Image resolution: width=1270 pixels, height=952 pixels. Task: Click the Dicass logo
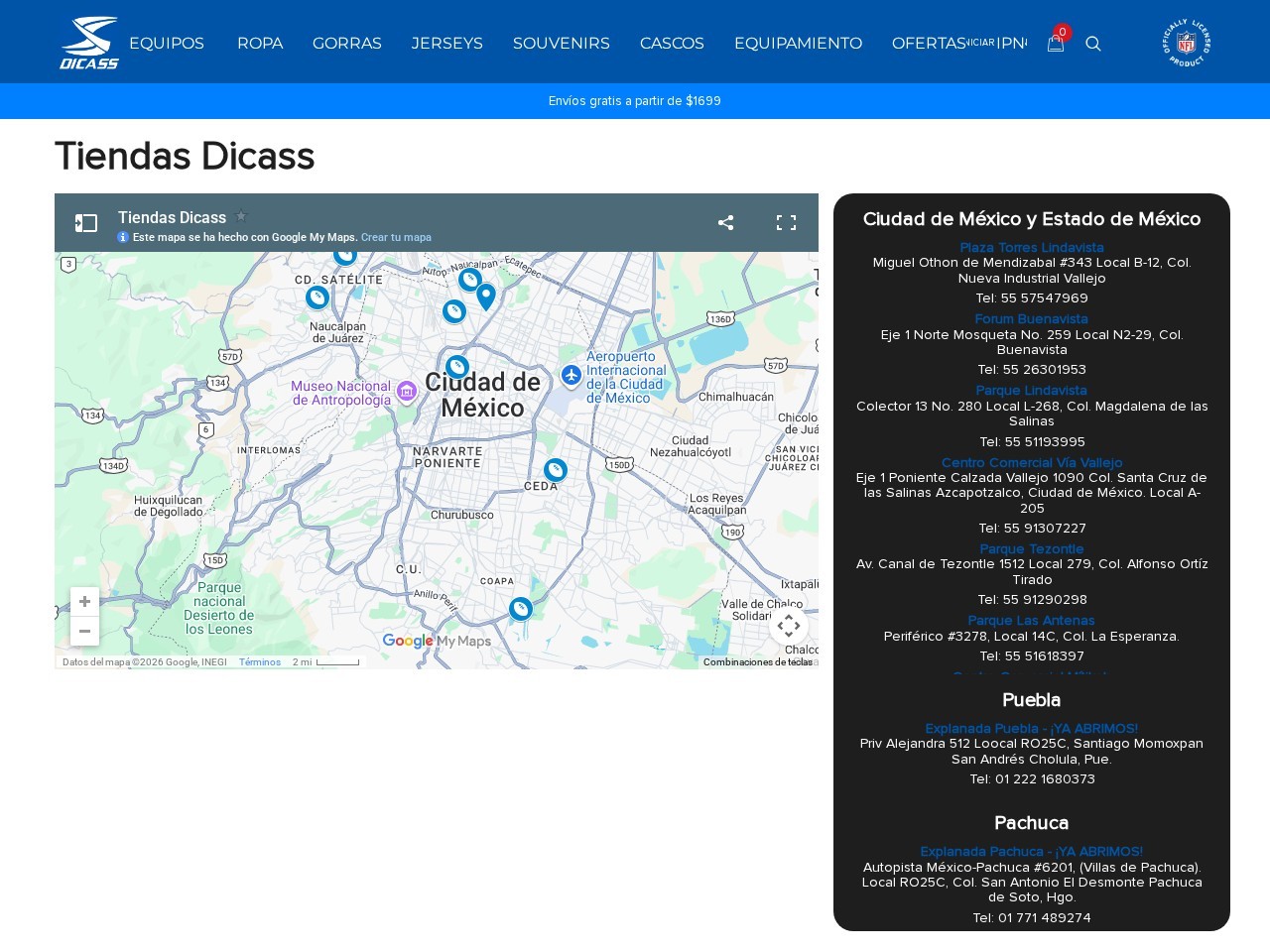(x=87, y=42)
